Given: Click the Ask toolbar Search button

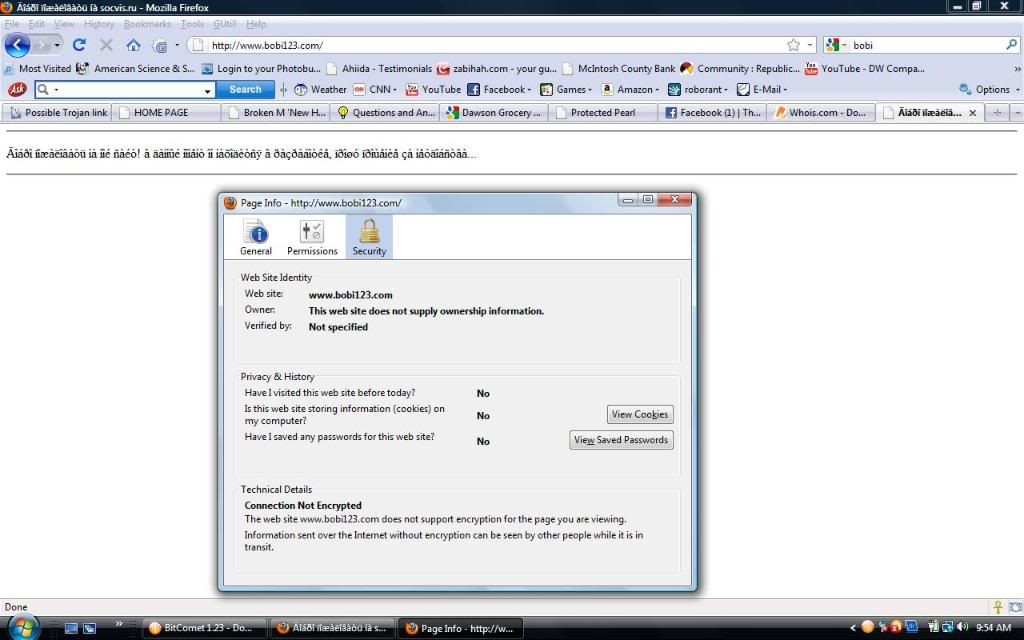Looking at the screenshot, I should pyautogui.click(x=245, y=89).
